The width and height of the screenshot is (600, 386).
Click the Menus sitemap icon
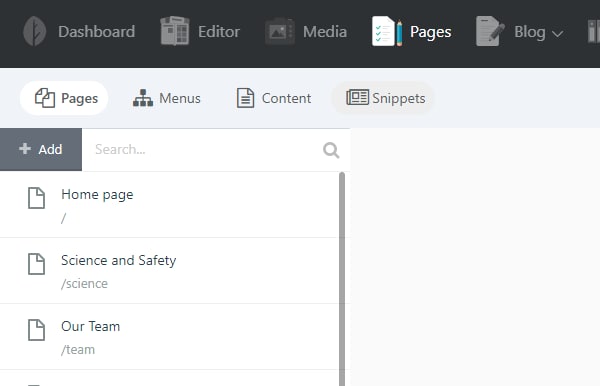[x=143, y=98]
